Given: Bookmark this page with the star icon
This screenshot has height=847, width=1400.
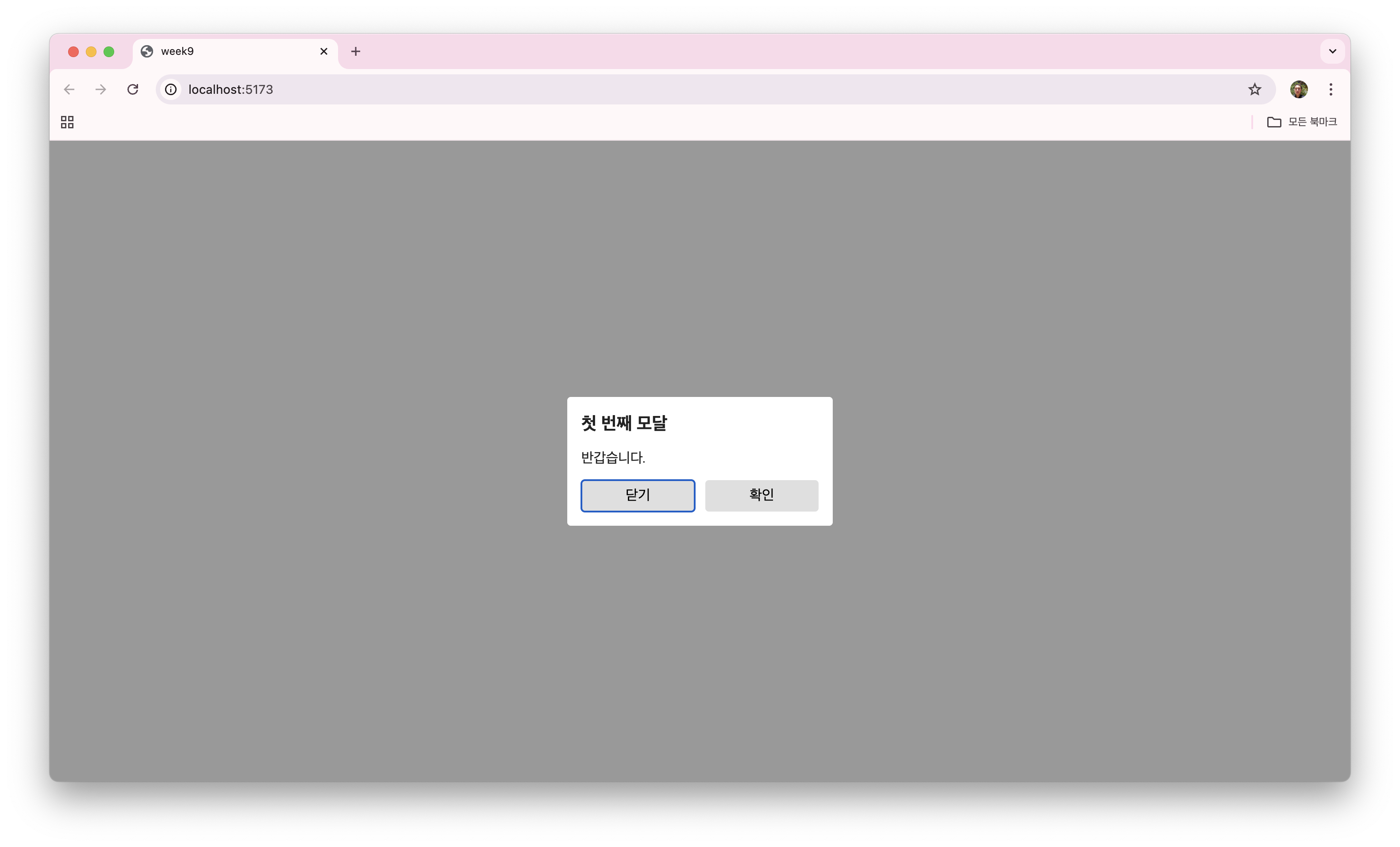Looking at the screenshot, I should coord(1254,89).
